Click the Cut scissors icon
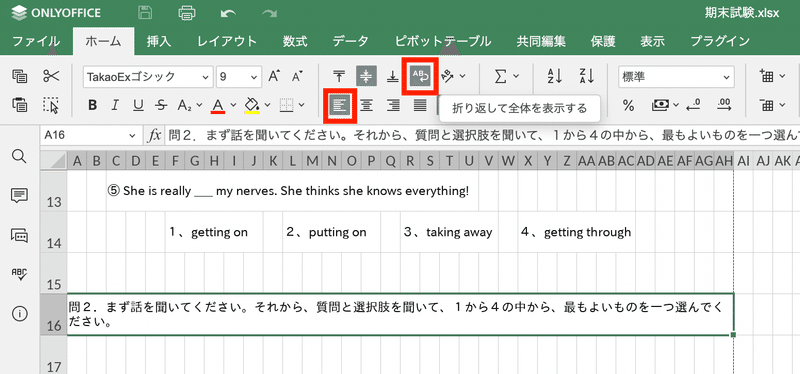Viewport: 800px width, 374px height. tap(52, 77)
